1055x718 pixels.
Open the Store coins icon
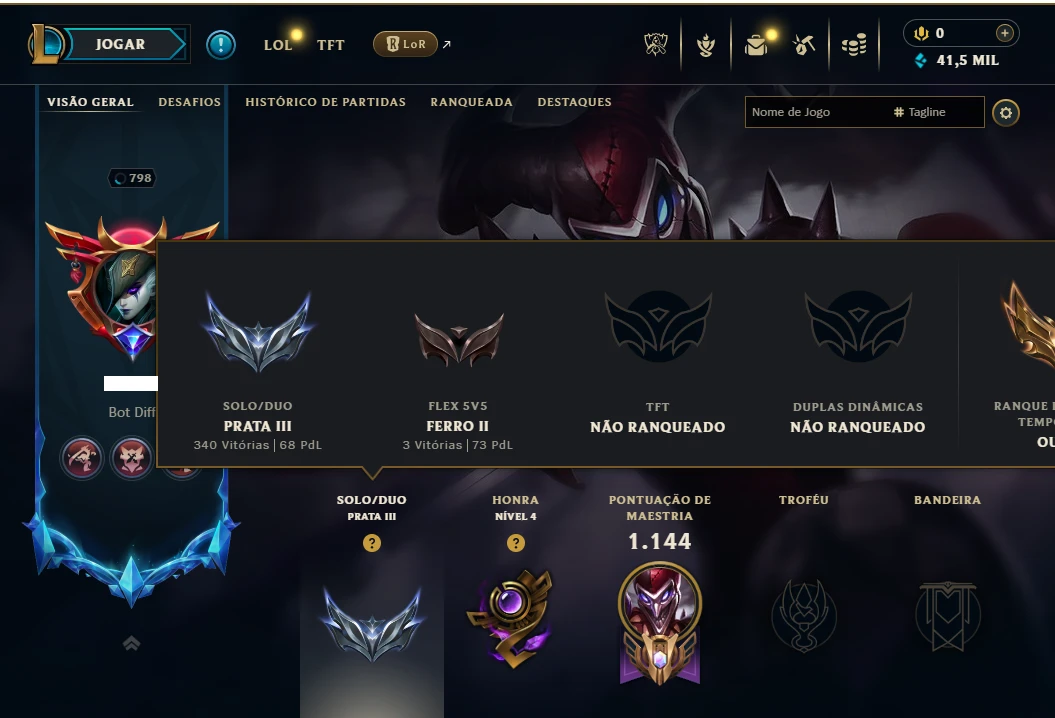point(854,45)
